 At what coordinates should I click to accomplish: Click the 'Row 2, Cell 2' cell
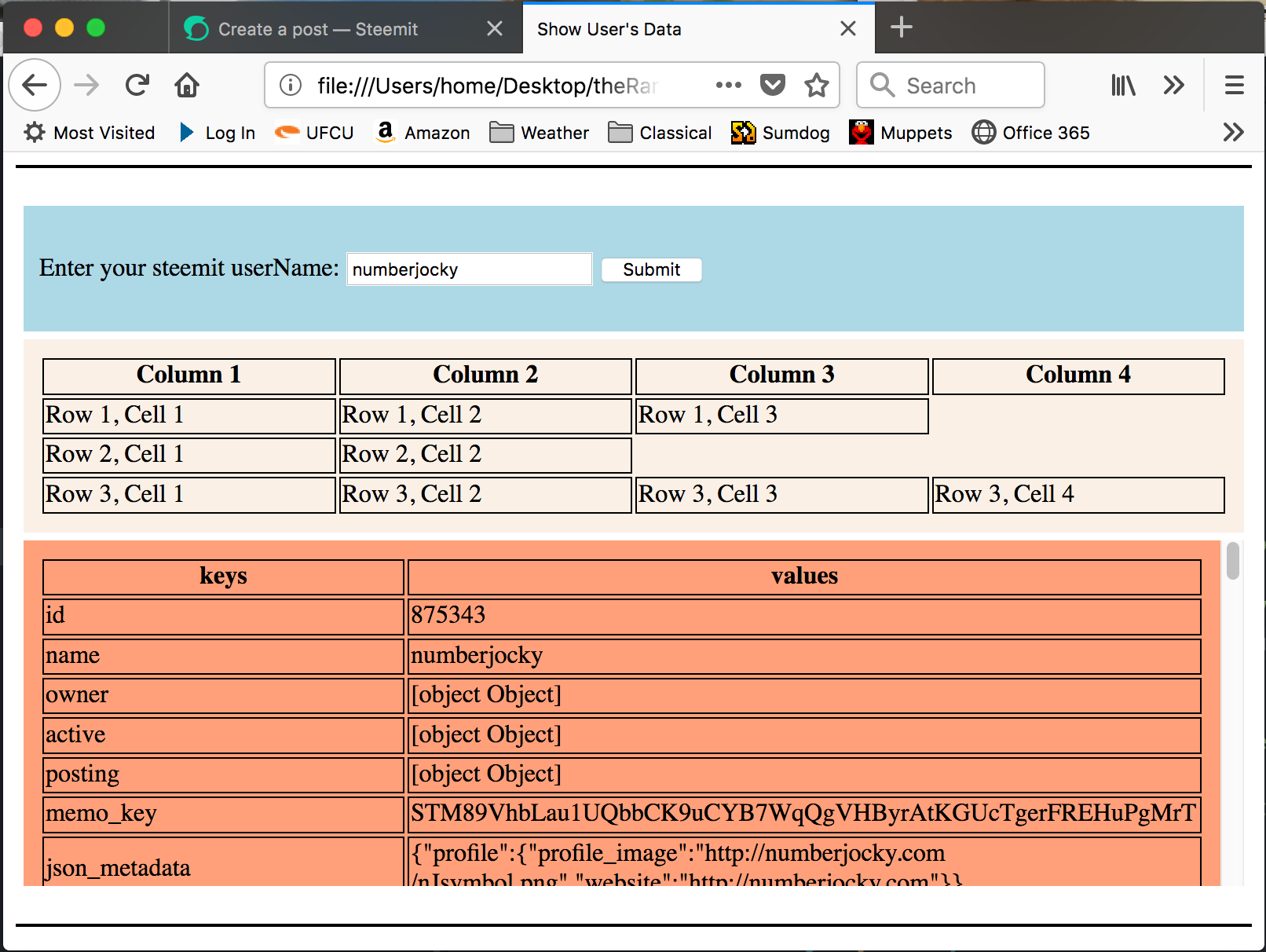(x=485, y=456)
